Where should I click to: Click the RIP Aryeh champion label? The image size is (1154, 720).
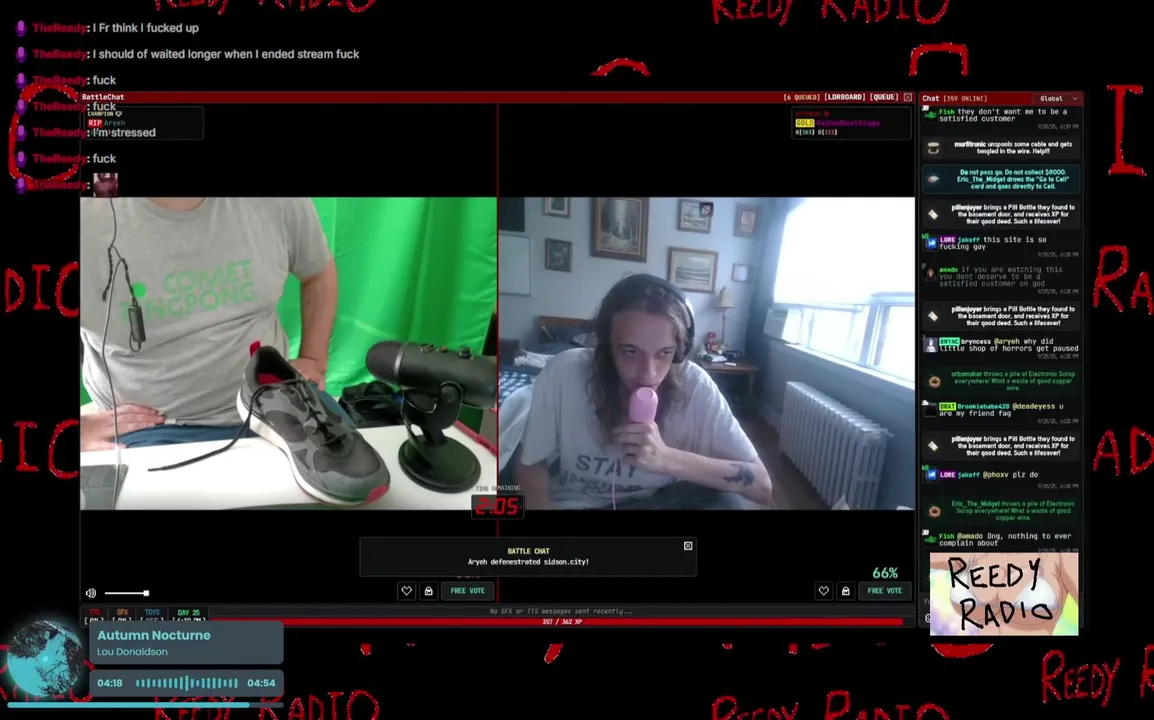106,123
